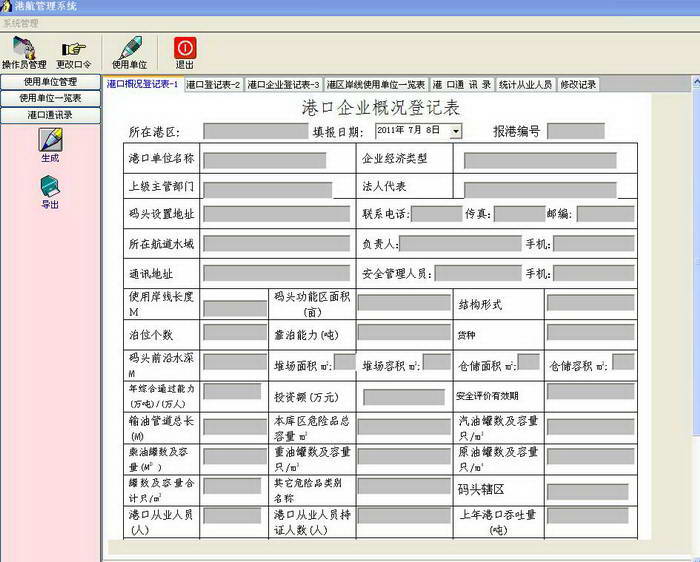This screenshot has width=700, height=562.
Task: Click the 手机 field beside 安全管理人员
Action: [594, 273]
